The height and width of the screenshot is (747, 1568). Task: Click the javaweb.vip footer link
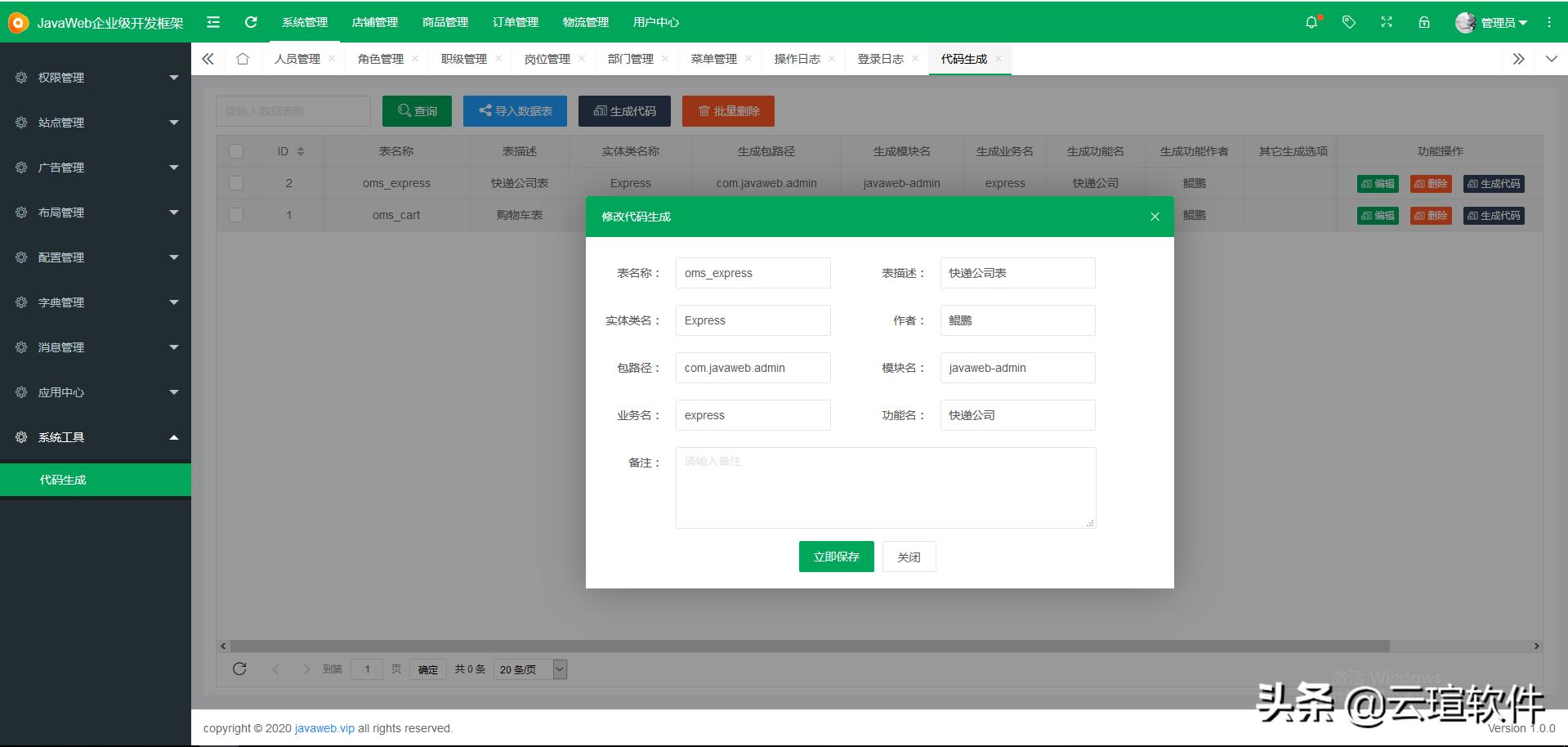(324, 728)
